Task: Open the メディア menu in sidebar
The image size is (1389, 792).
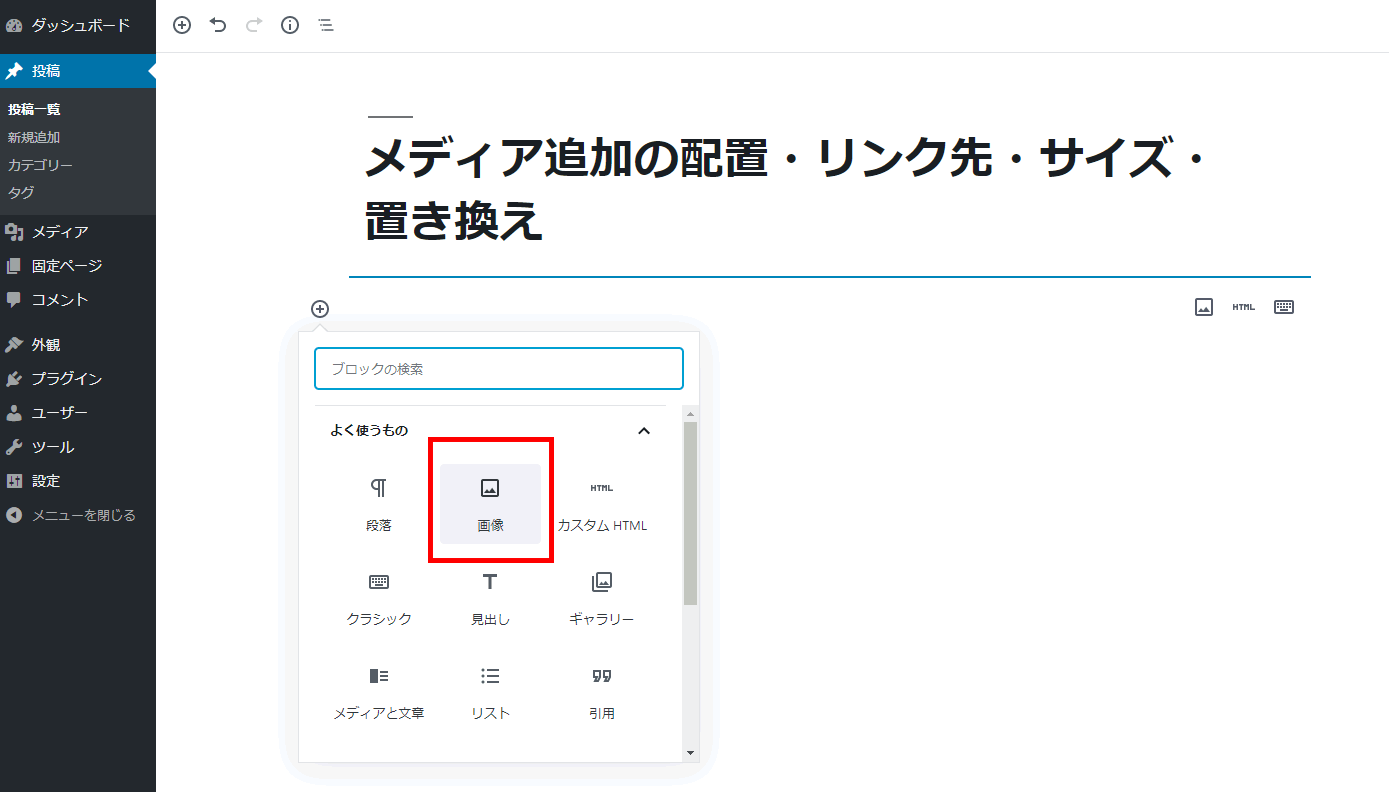Action: tap(60, 232)
